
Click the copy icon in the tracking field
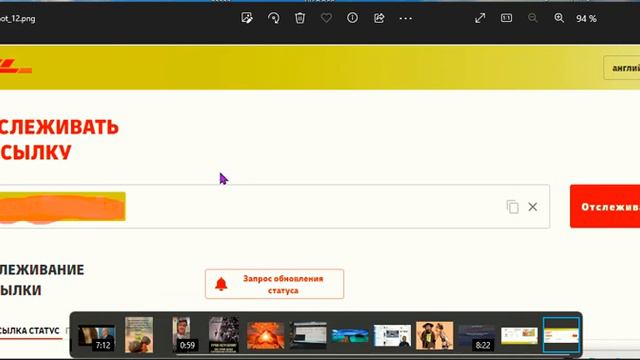click(x=513, y=207)
